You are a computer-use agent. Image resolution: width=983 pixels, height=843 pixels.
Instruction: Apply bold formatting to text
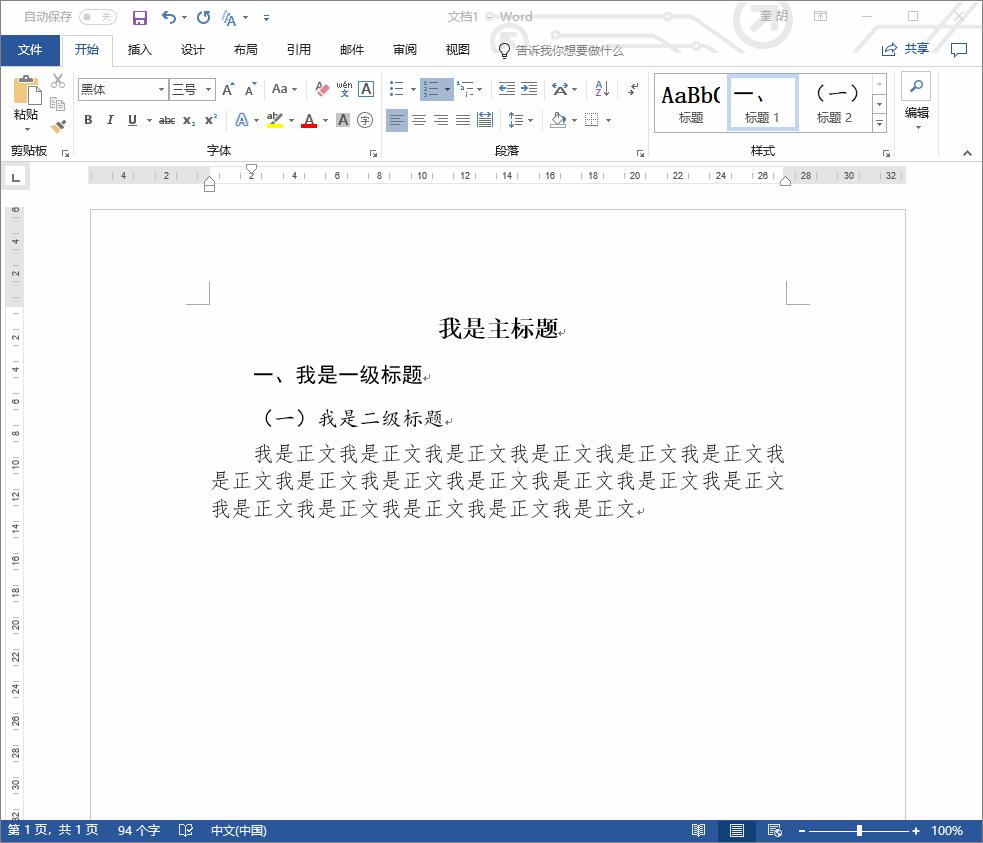[87, 120]
